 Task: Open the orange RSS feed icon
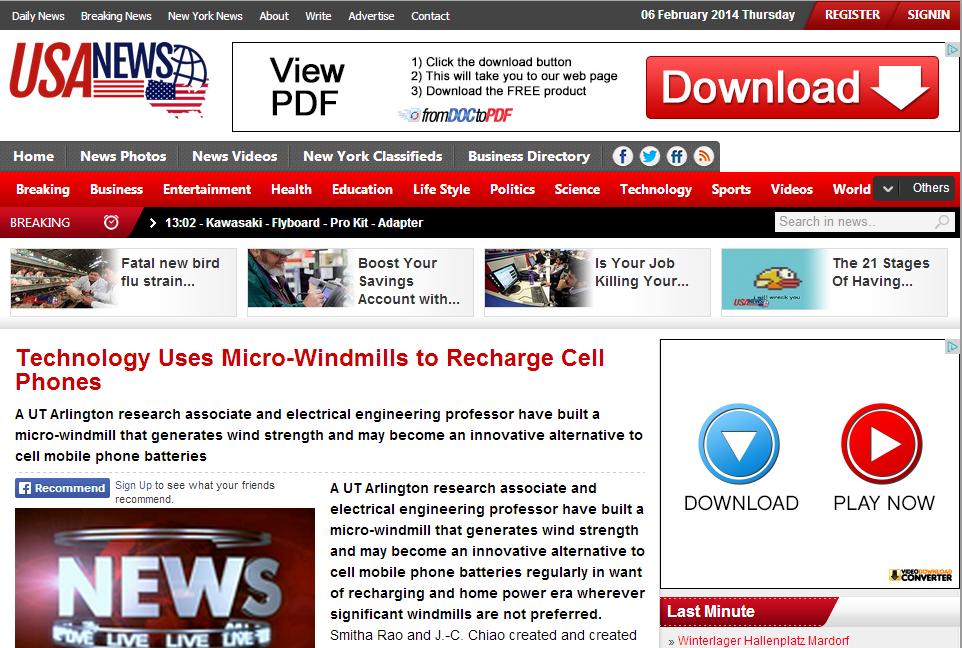click(x=704, y=156)
